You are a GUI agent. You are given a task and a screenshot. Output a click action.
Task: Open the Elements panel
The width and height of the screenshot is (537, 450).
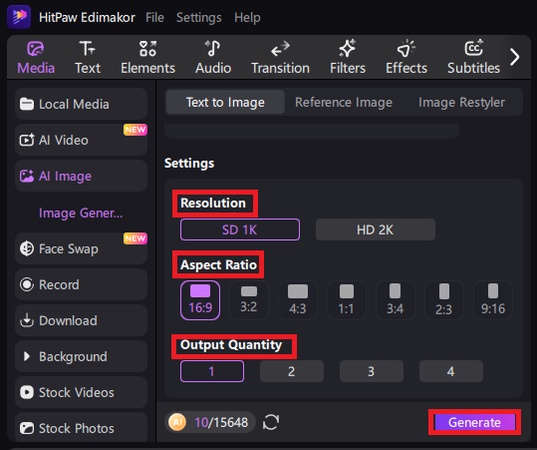[x=148, y=58]
